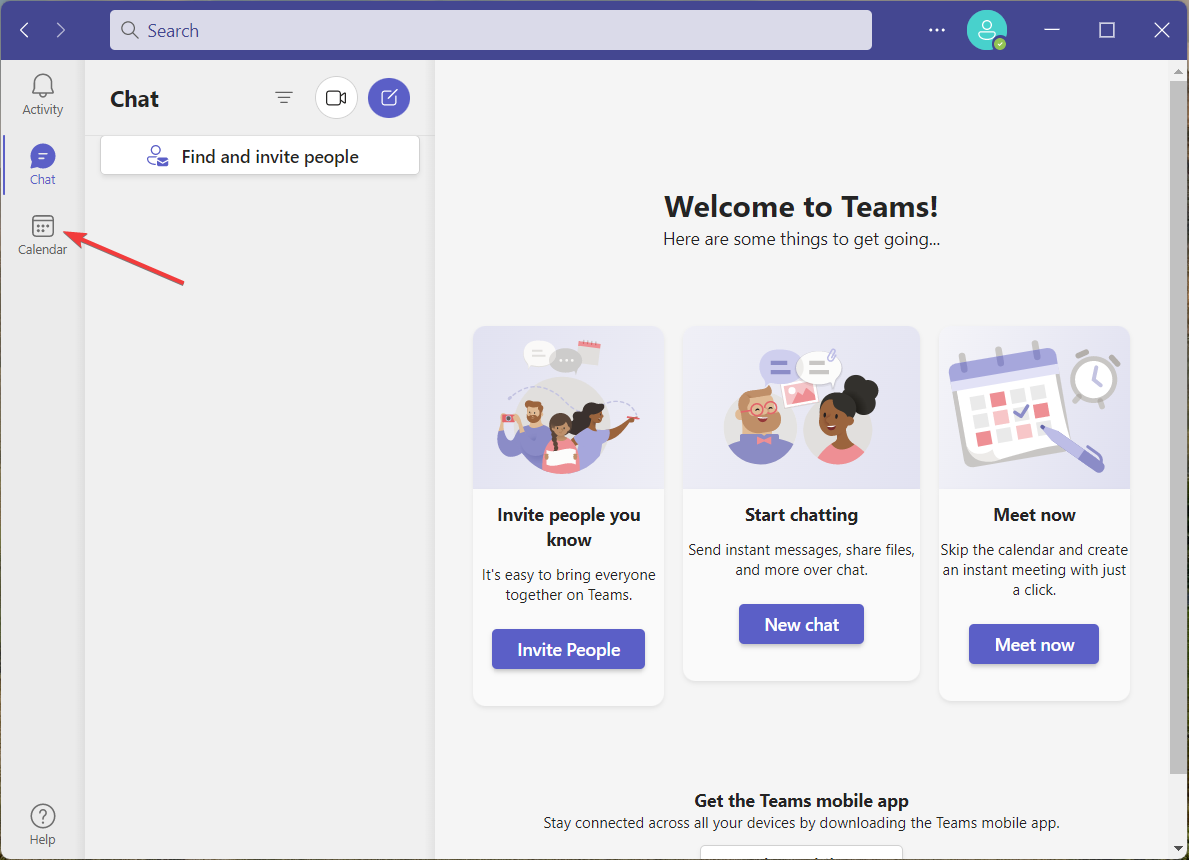Viewport: 1189px width, 860px height.
Task: Open the profile avatar menu
Action: [987, 30]
